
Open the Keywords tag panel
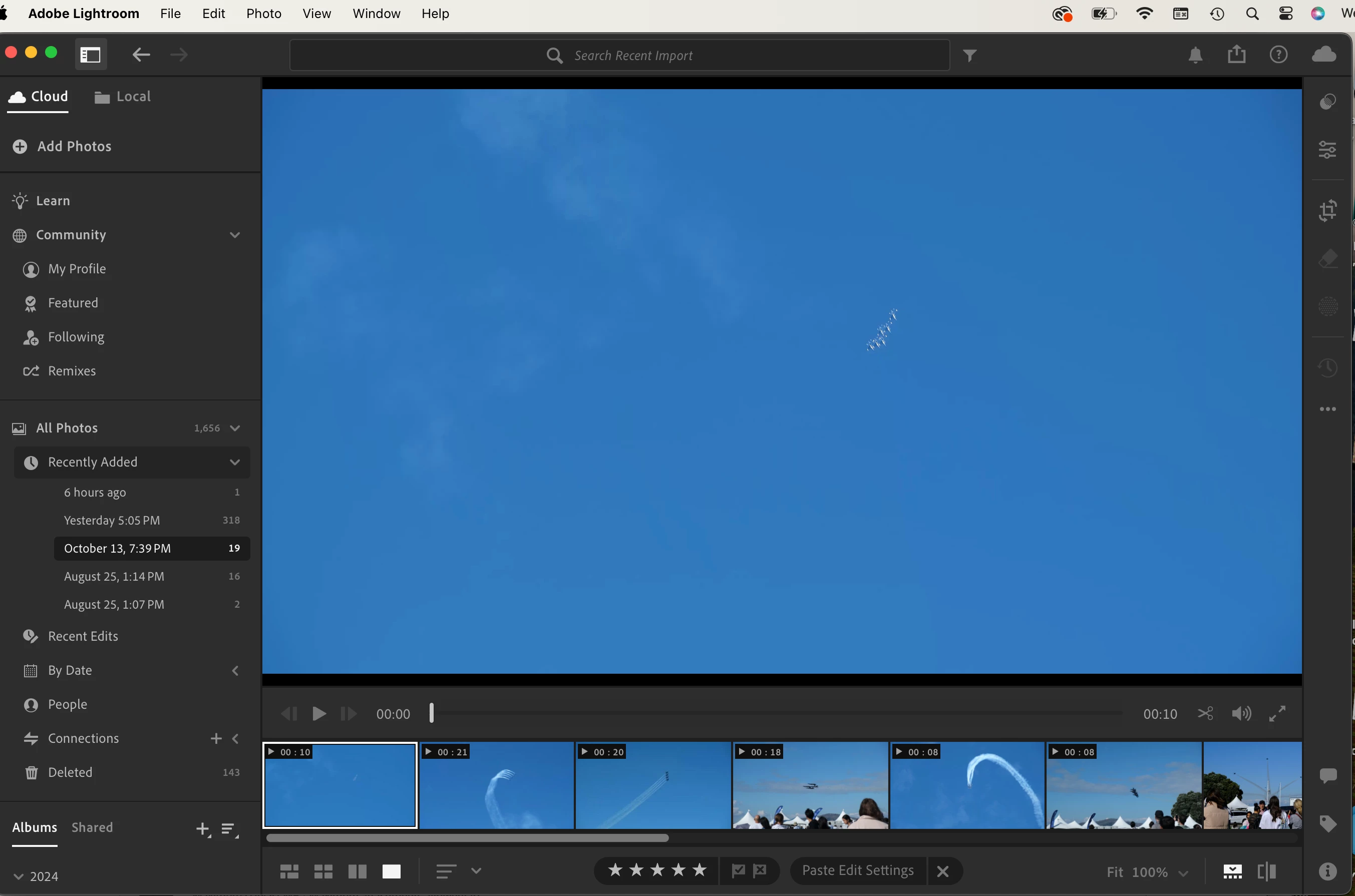pos(1327,823)
